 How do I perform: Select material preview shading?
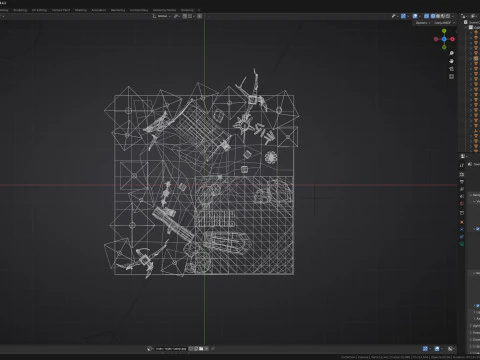click(443, 16)
